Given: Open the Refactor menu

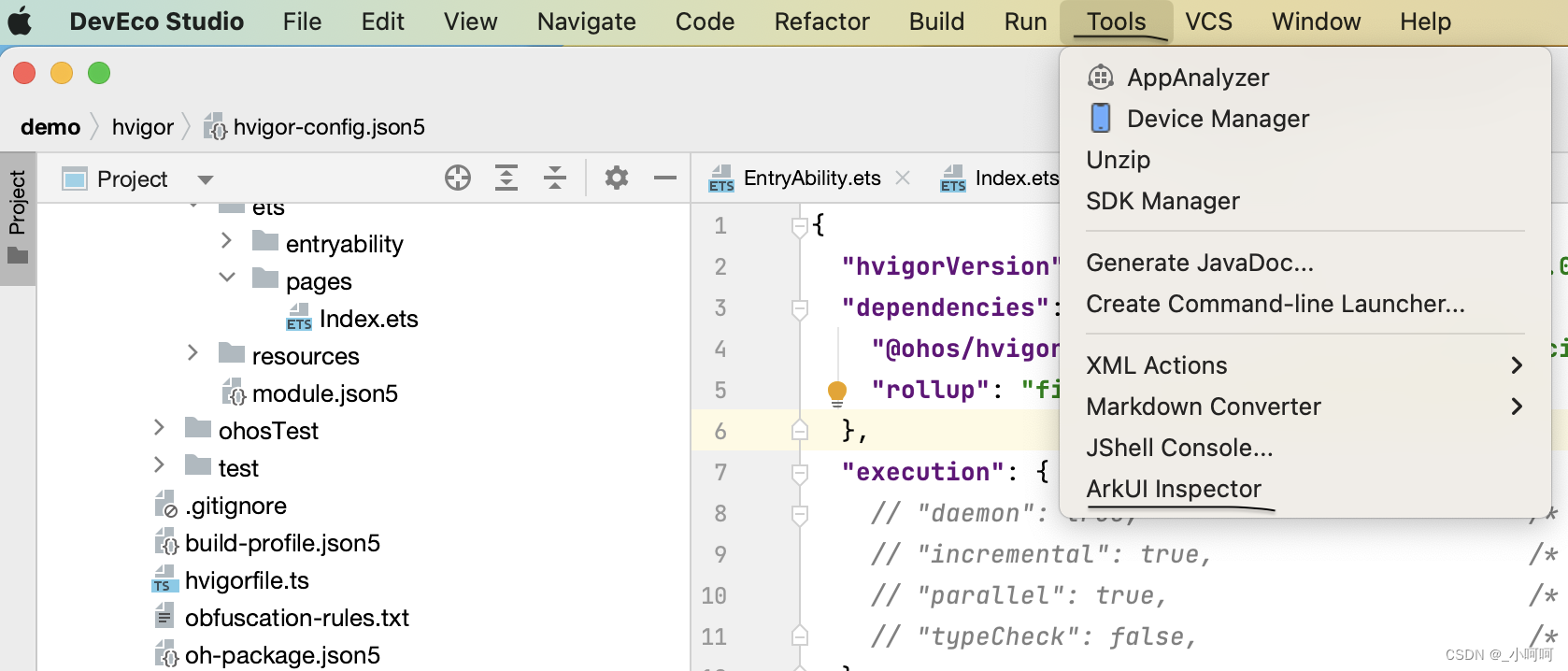Looking at the screenshot, I should (x=821, y=21).
